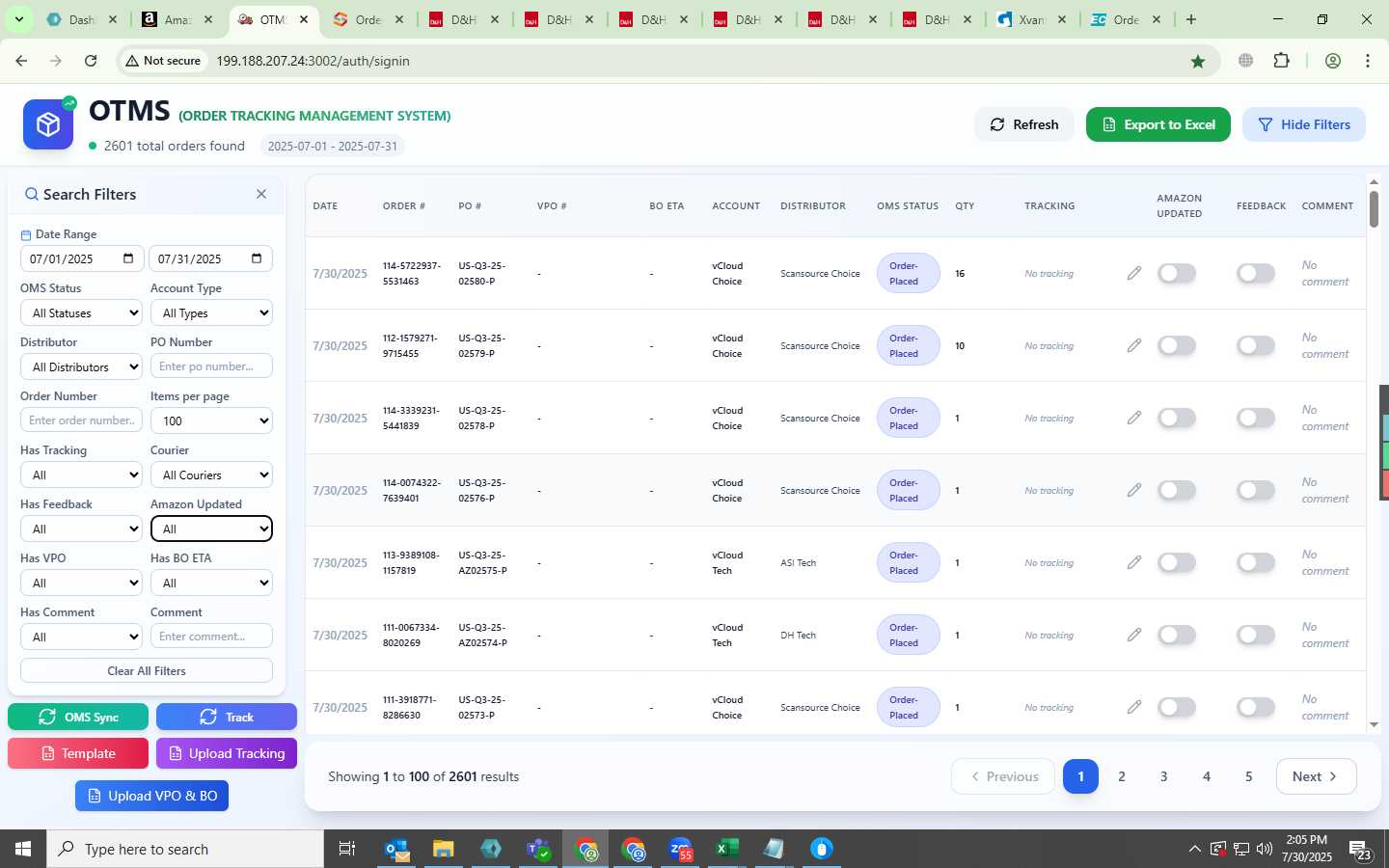Image resolution: width=1389 pixels, height=868 pixels.
Task: Click the Hide Filters button
Action: pyautogui.click(x=1304, y=124)
